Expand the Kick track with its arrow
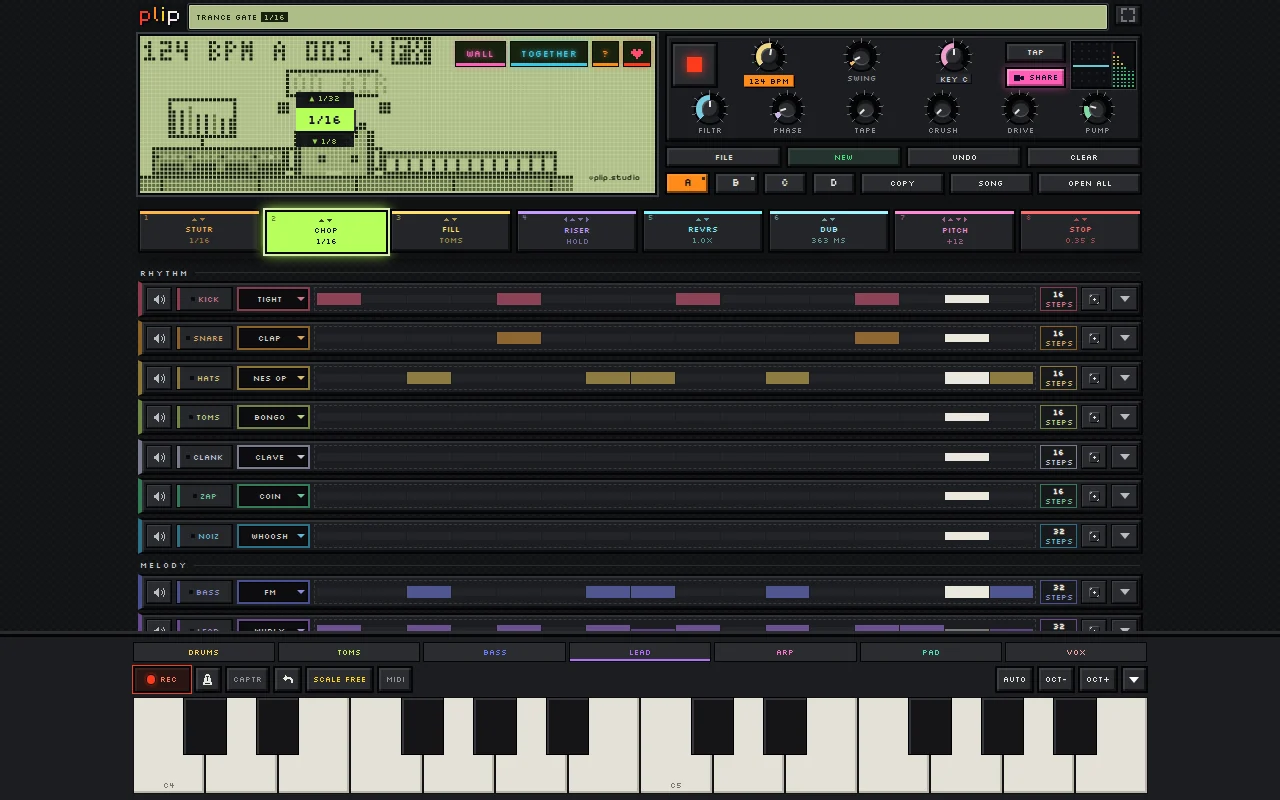 (1124, 299)
